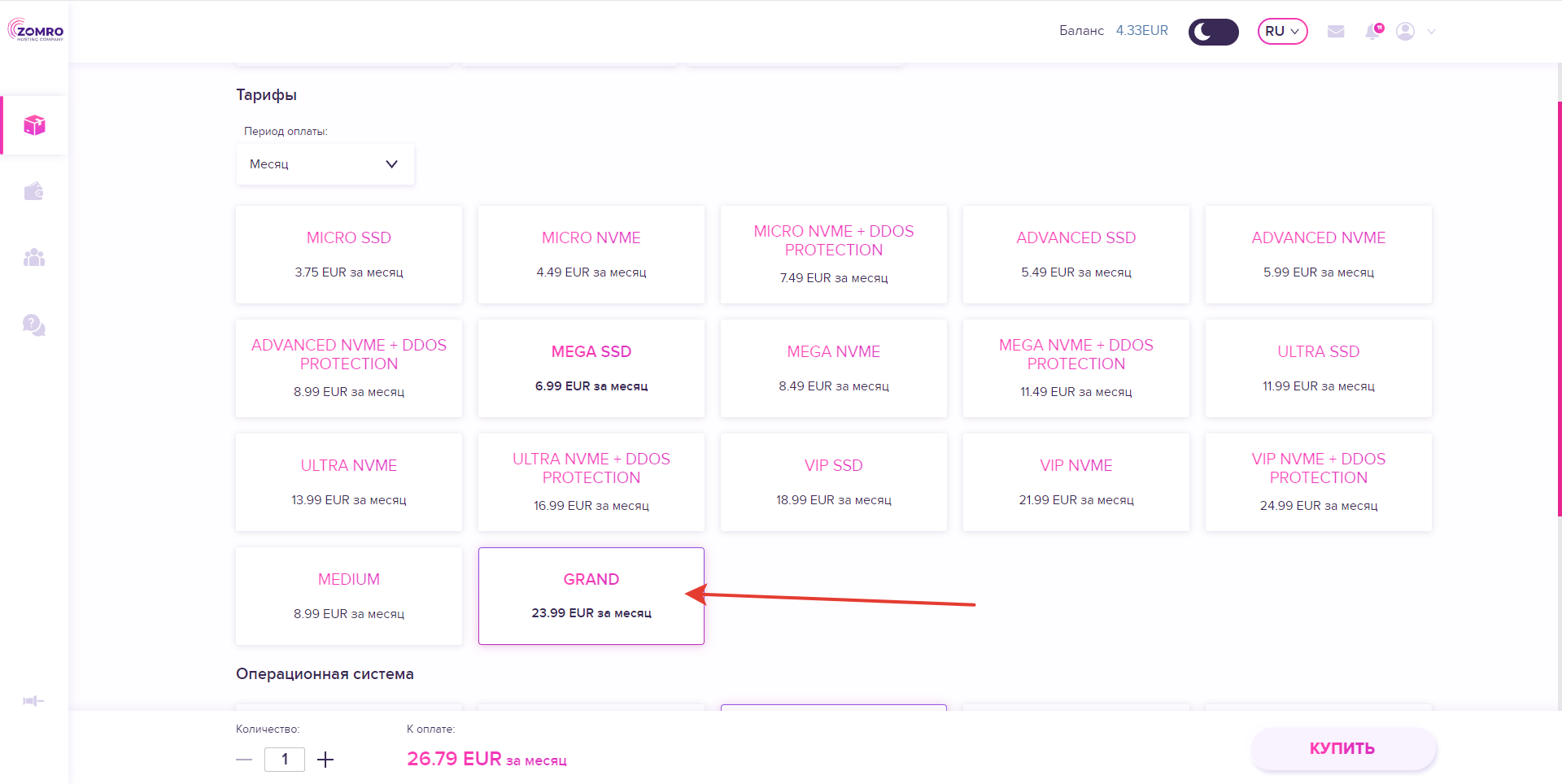Open the mail messages icon

tap(1336, 31)
